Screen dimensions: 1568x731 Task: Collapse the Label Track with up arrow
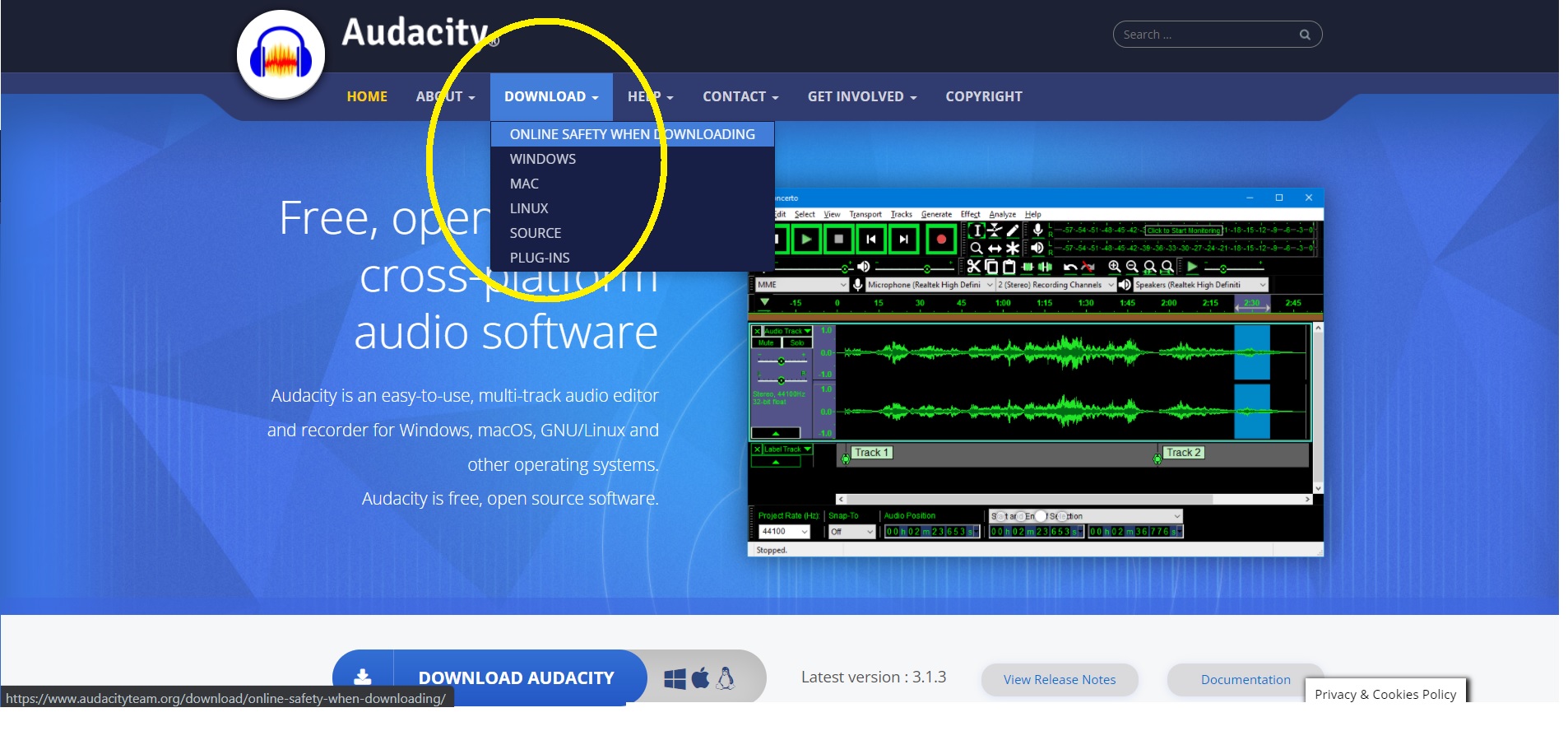pyautogui.click(x=776, y=462)
